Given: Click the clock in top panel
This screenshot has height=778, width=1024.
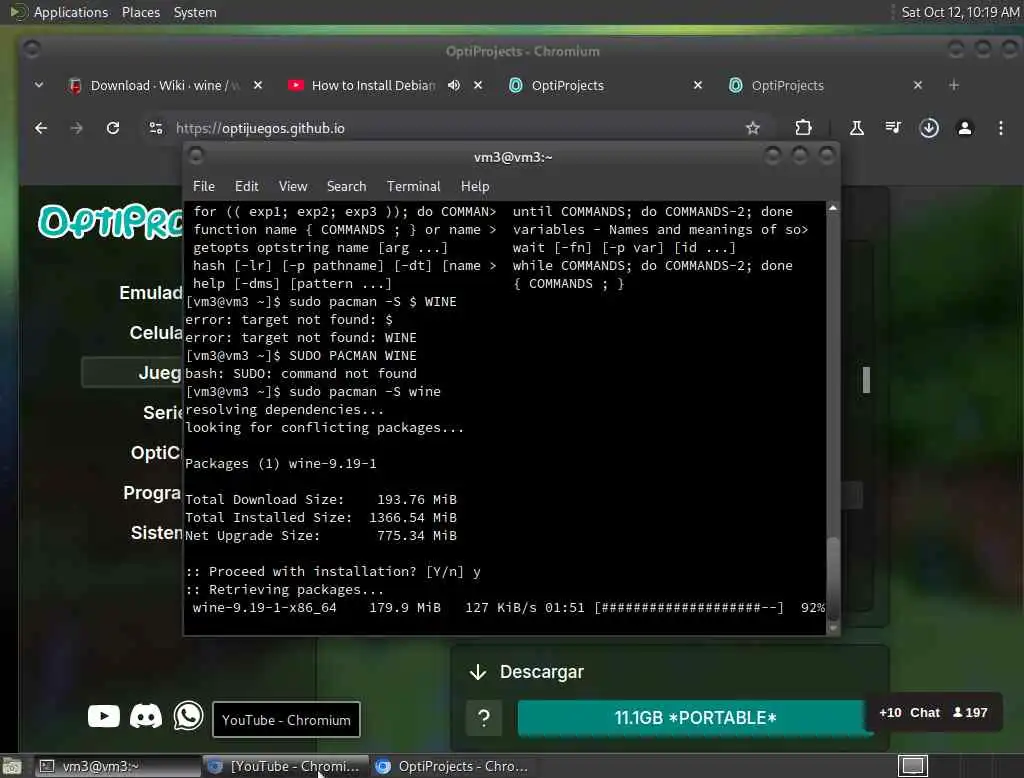Looking at the screenshot, I should [960, 12].
